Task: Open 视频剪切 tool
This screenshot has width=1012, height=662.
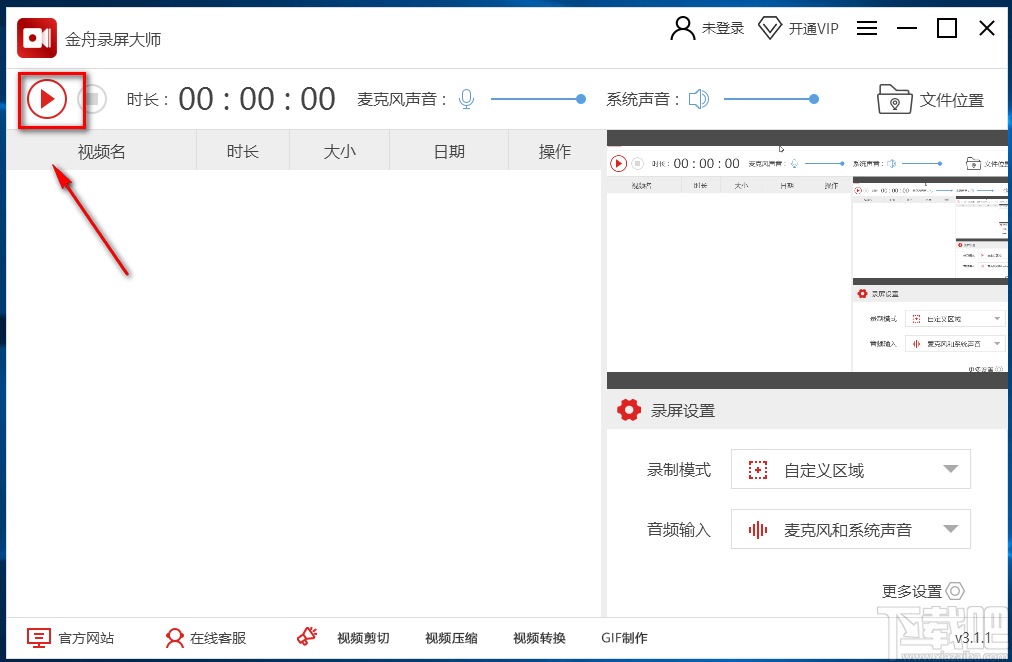Action: point(363,638)
